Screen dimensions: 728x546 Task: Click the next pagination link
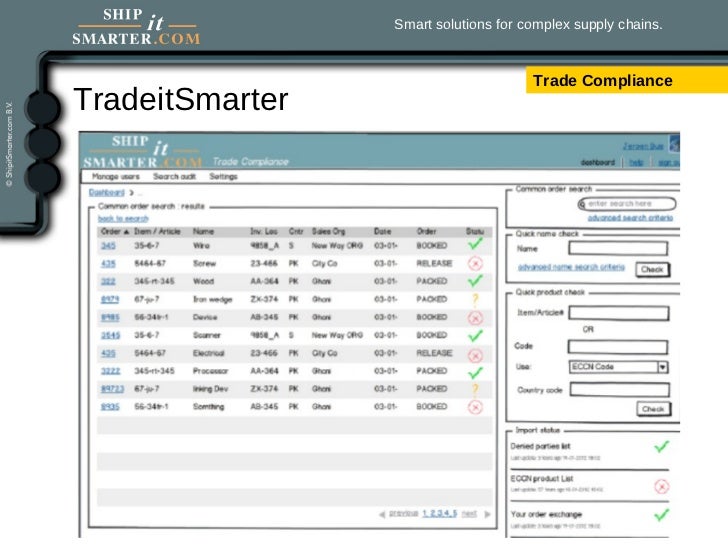coord(469,513)
